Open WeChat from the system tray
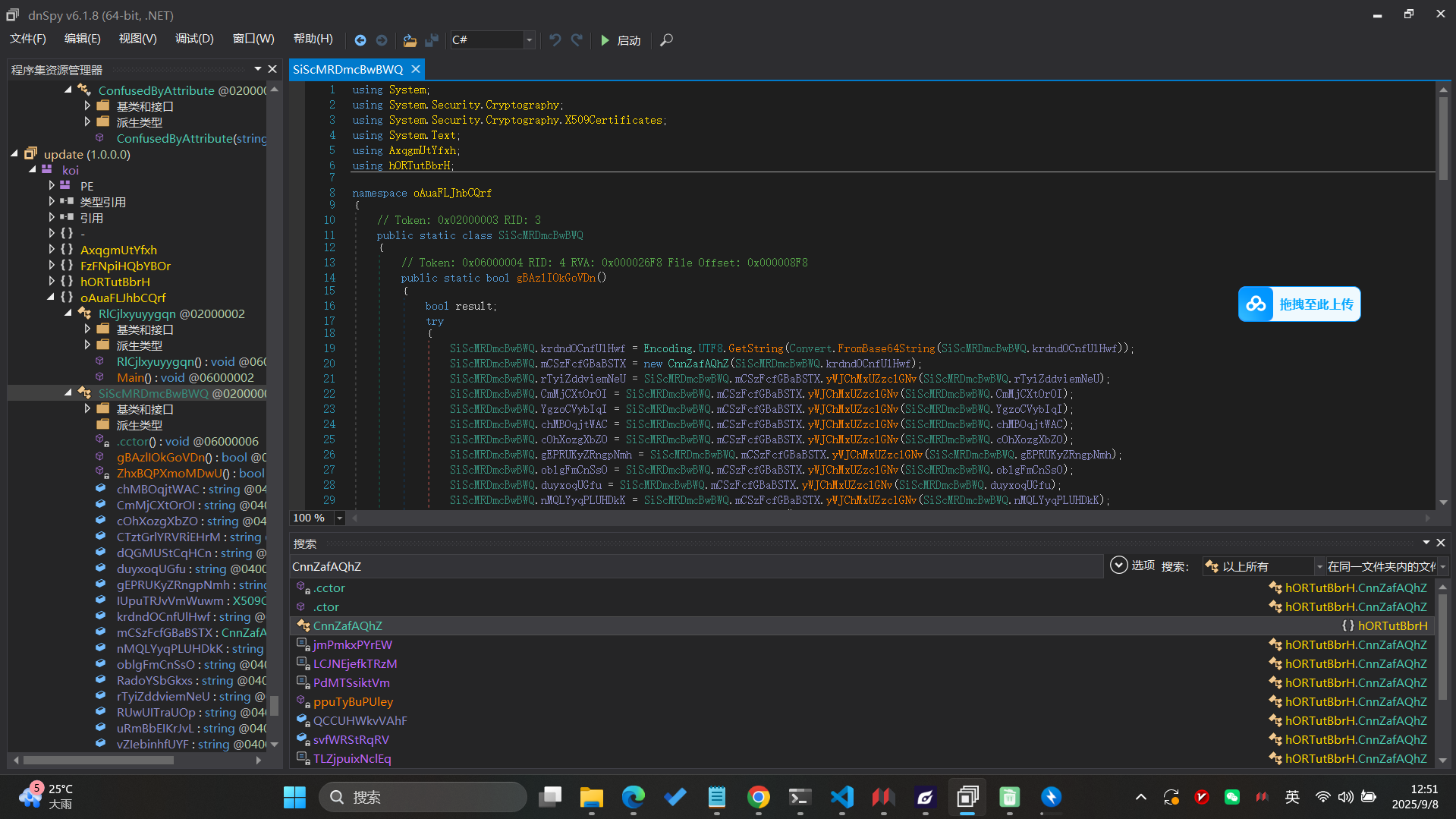The width and height of the screenshot is (1456, 819). 1231,797
